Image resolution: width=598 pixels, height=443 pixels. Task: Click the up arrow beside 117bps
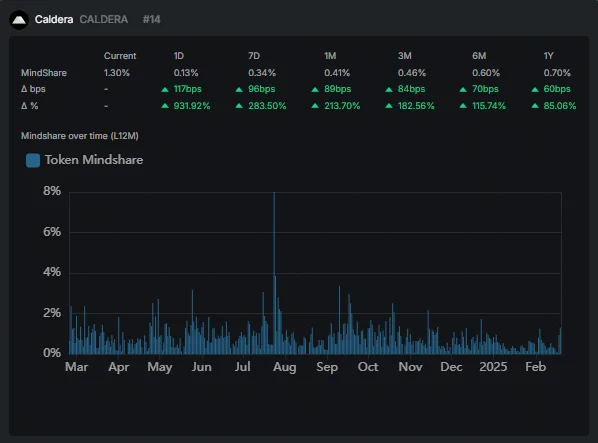coord(165,90)
